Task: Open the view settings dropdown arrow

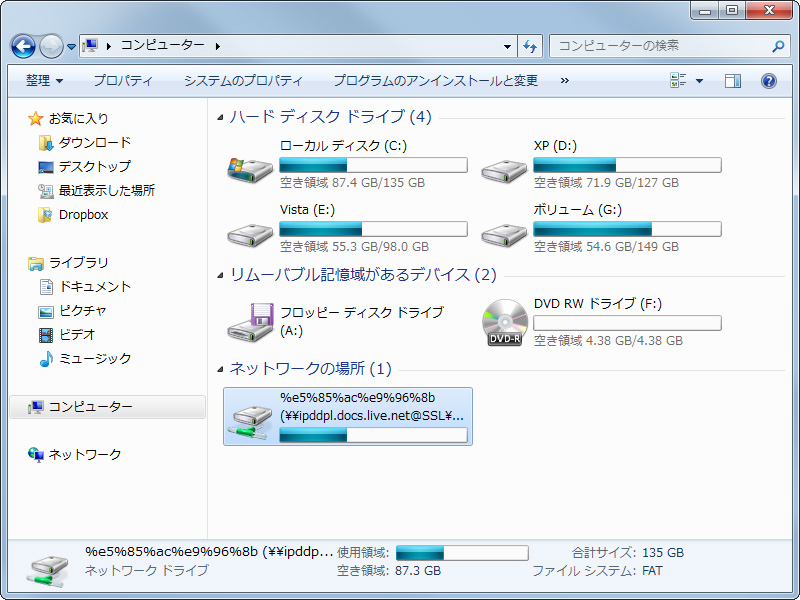Action: (x=698, y=80)
